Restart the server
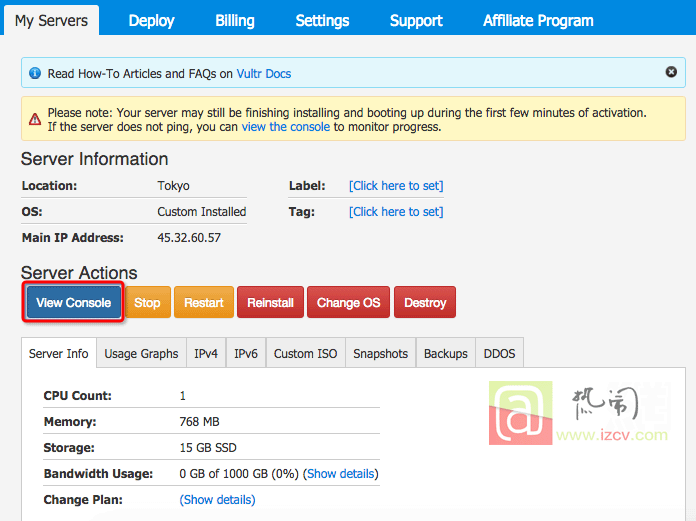 pyautogui.click(x=204, y=302)
